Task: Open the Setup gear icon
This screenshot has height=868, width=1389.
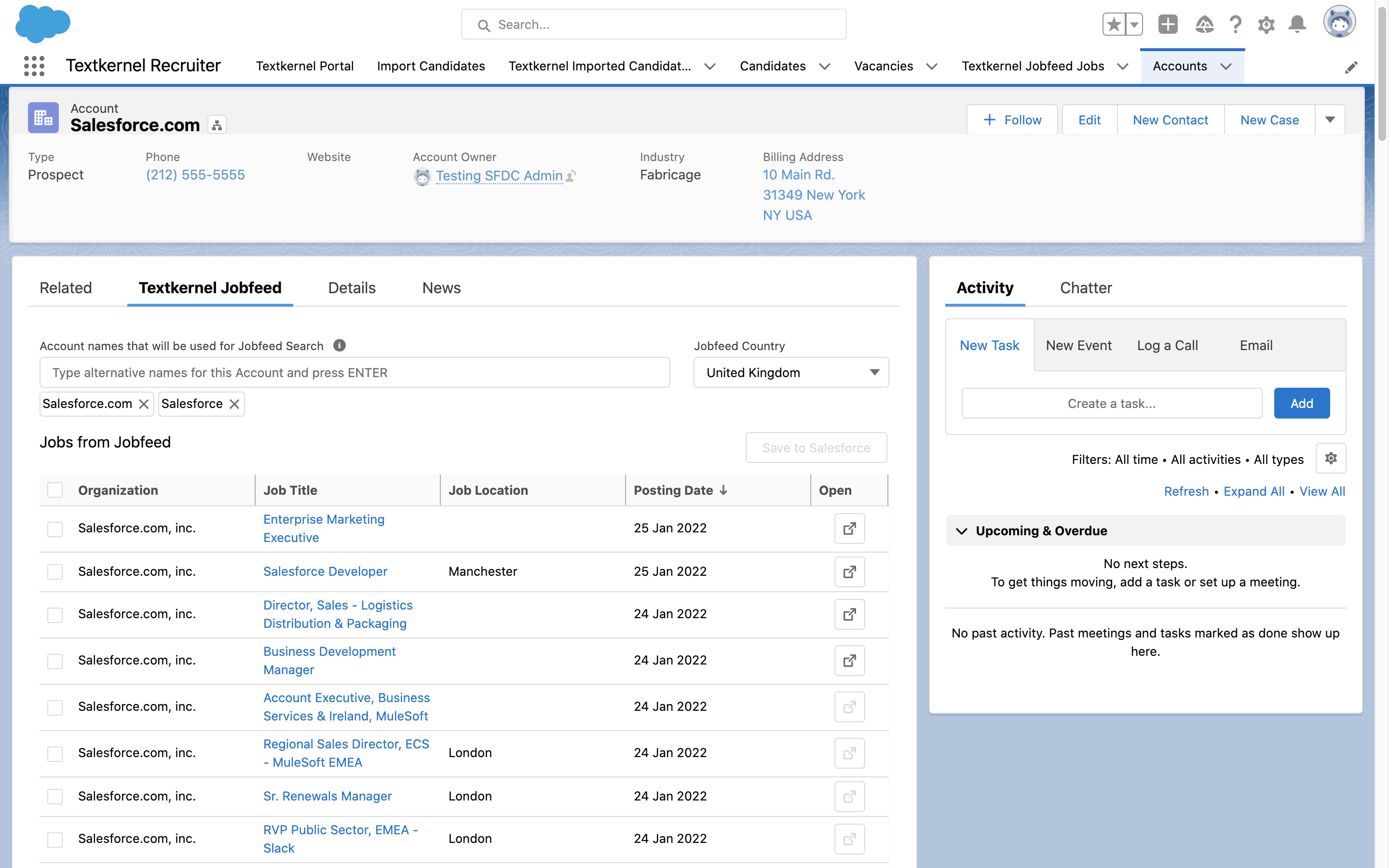Action: click(x=1266, y=25)
